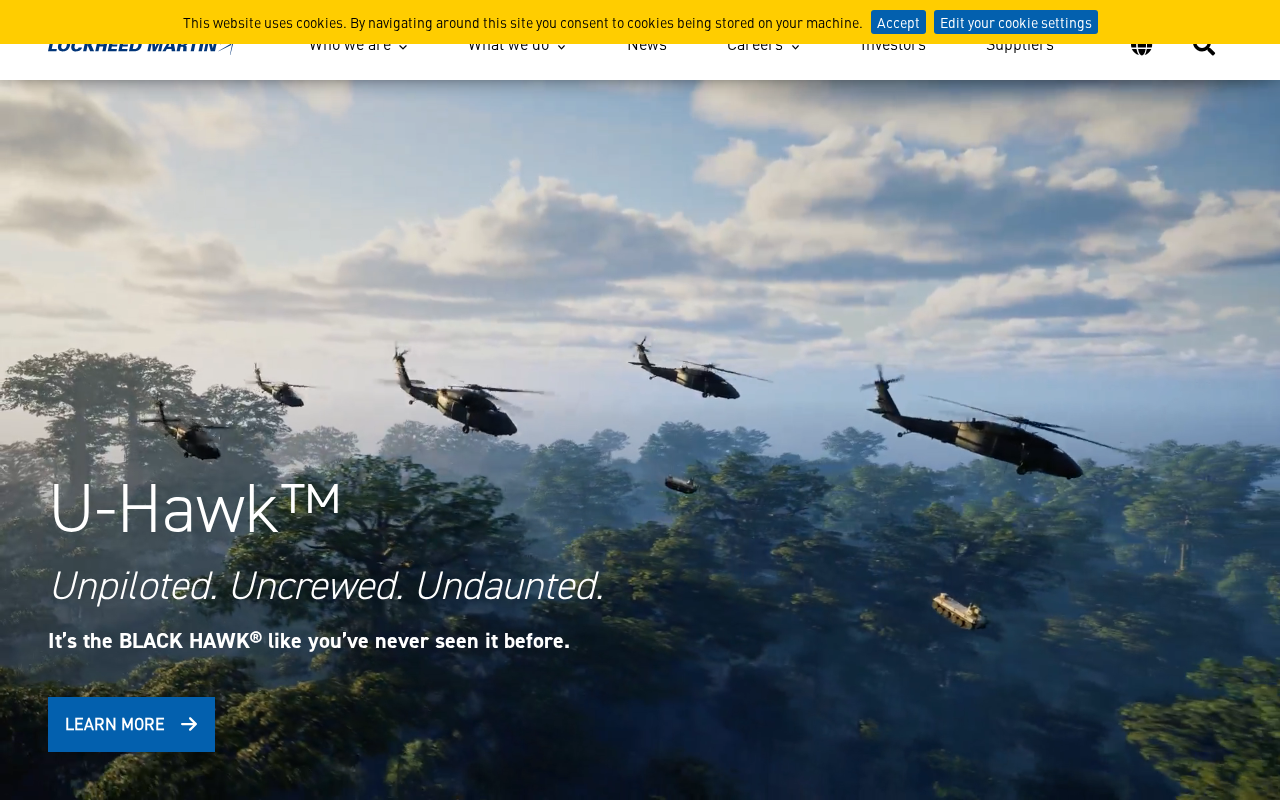Open the search magnifier icon
The width and height of the screenshot is (1280, 800).
1204,46
